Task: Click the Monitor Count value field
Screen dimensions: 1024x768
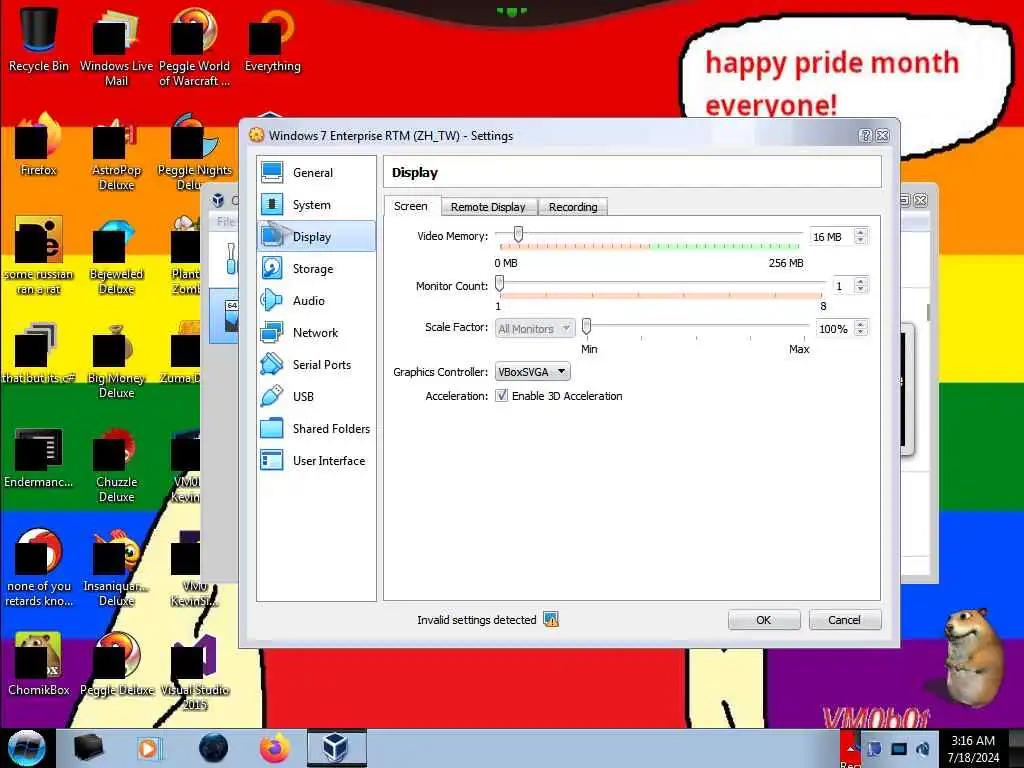Action: point(843,285)
